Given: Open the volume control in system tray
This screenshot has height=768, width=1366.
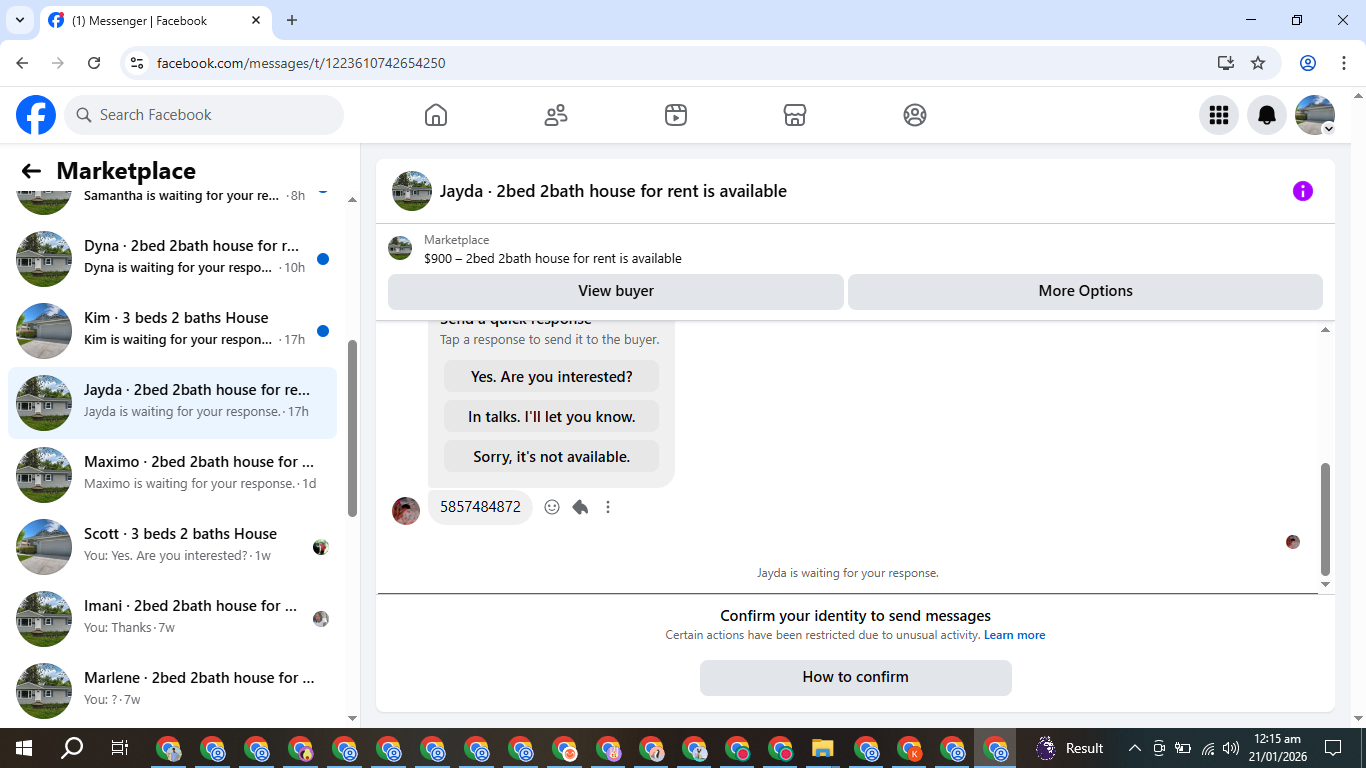Looking at the screenshot, I should point(1231,748).
